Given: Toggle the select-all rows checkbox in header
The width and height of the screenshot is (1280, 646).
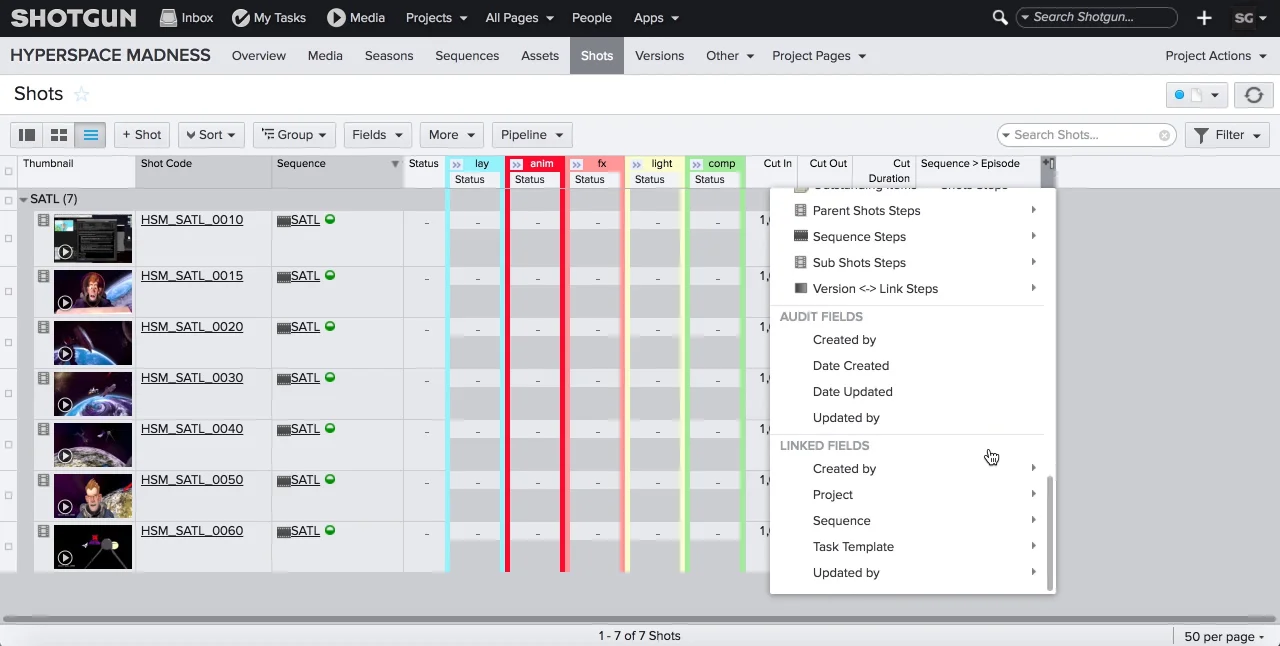Looking at the screenshot, I should (9, 171).
